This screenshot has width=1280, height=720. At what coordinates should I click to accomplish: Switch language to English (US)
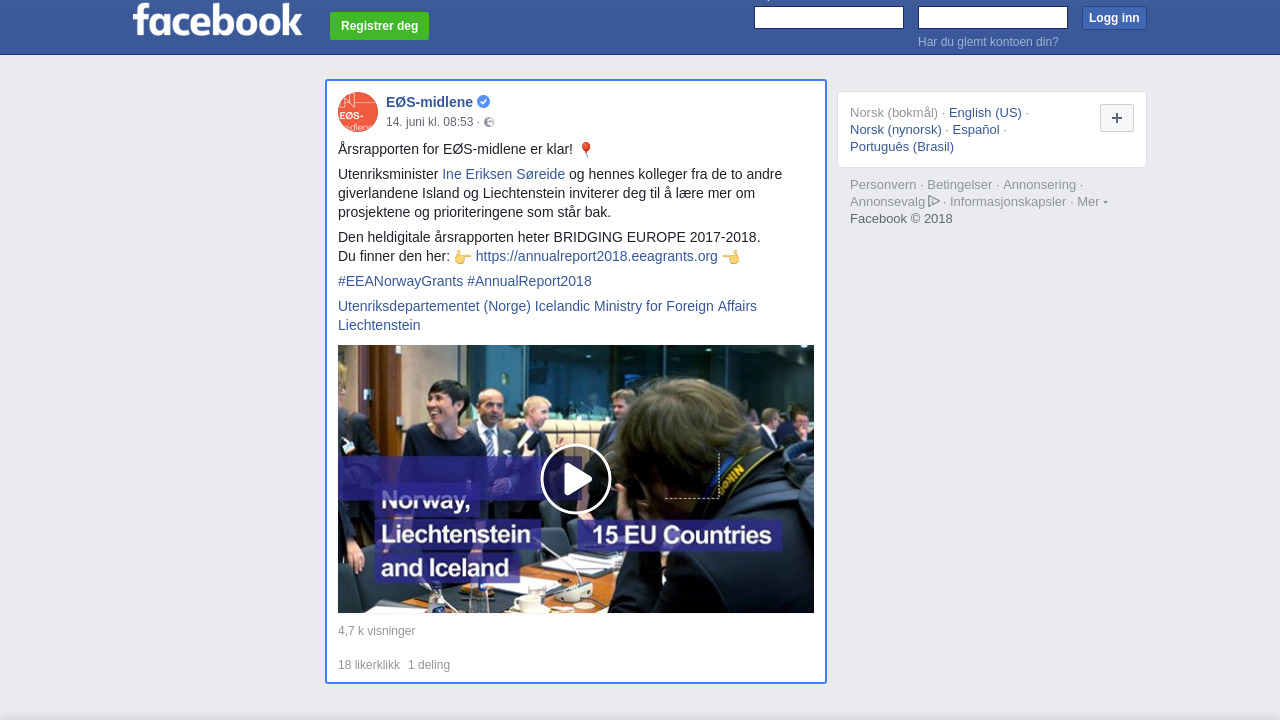point(985,112)
